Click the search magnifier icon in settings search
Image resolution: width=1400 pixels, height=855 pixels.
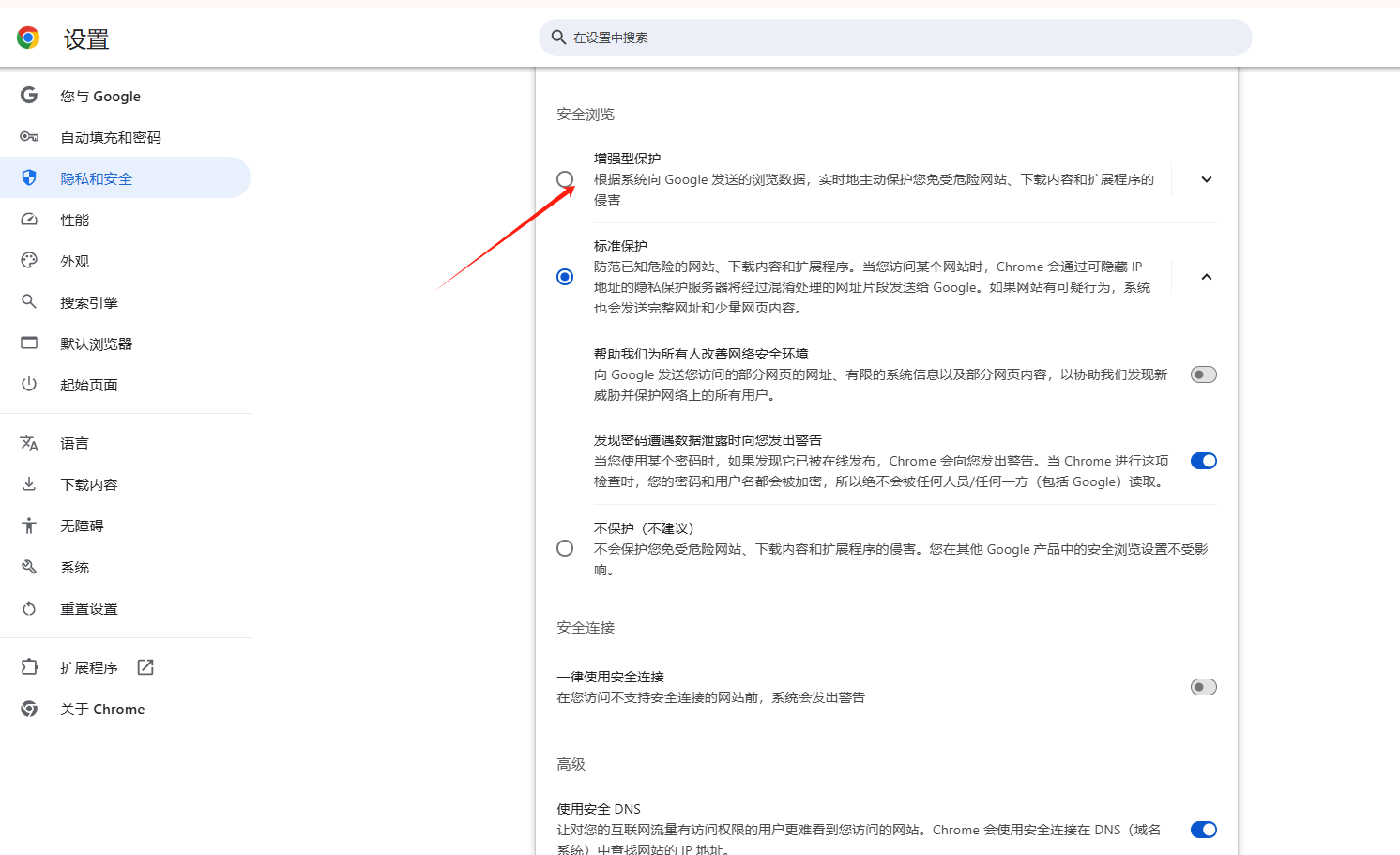coord(558,38)
